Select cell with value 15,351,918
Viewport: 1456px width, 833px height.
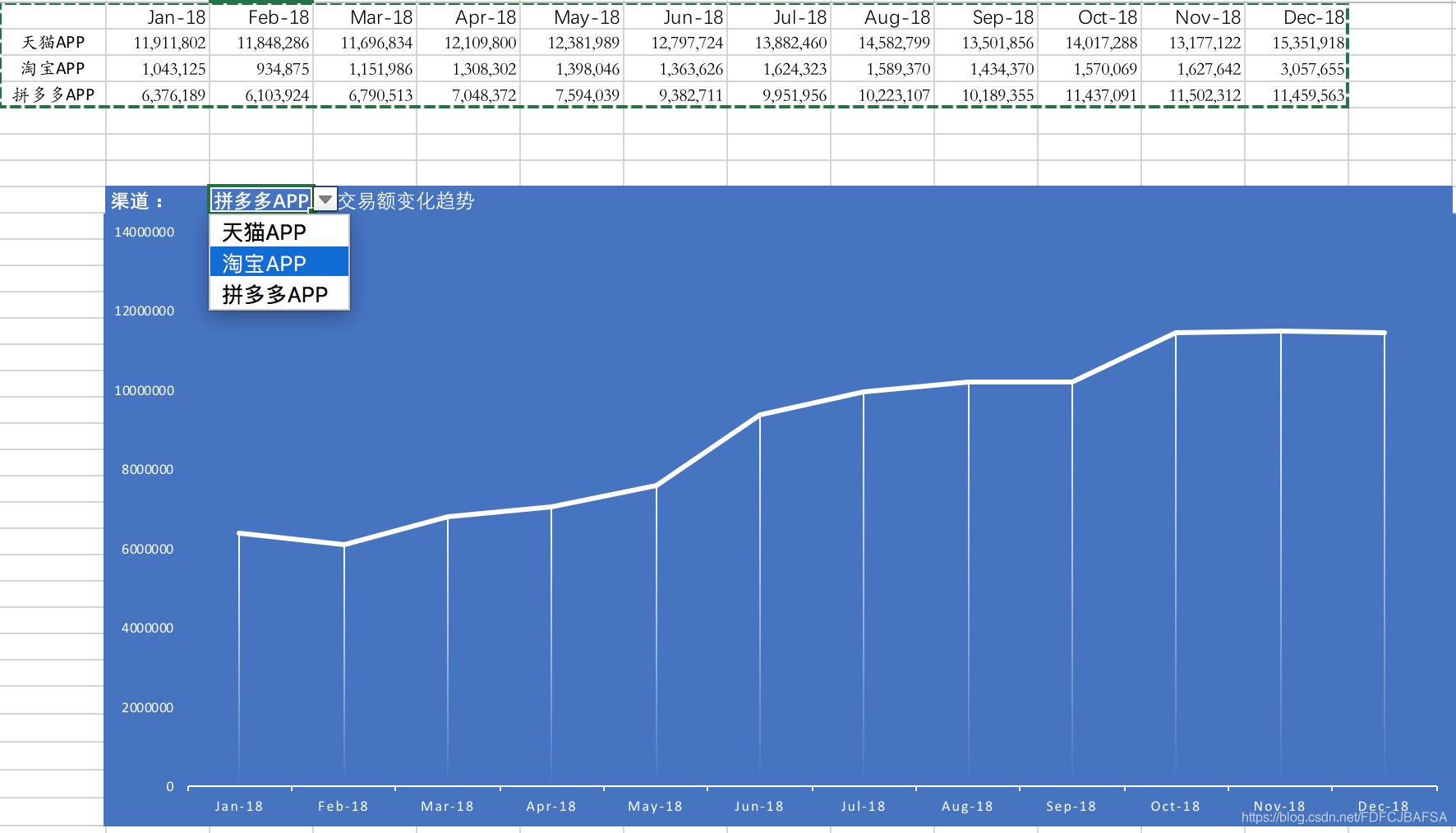pos(1297,42)
